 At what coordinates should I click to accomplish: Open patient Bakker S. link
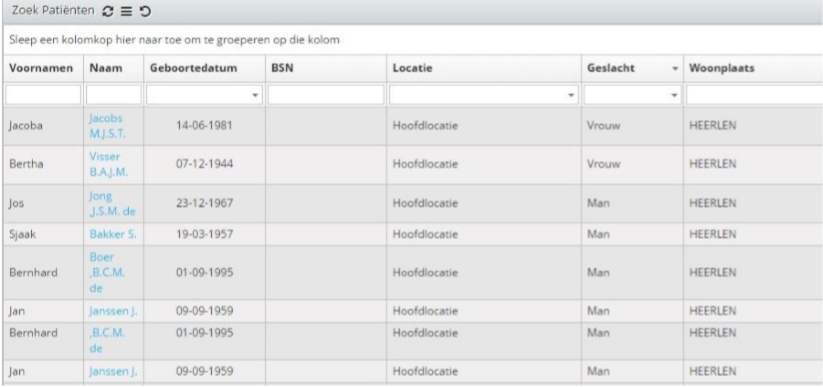(x=112, y=234)
